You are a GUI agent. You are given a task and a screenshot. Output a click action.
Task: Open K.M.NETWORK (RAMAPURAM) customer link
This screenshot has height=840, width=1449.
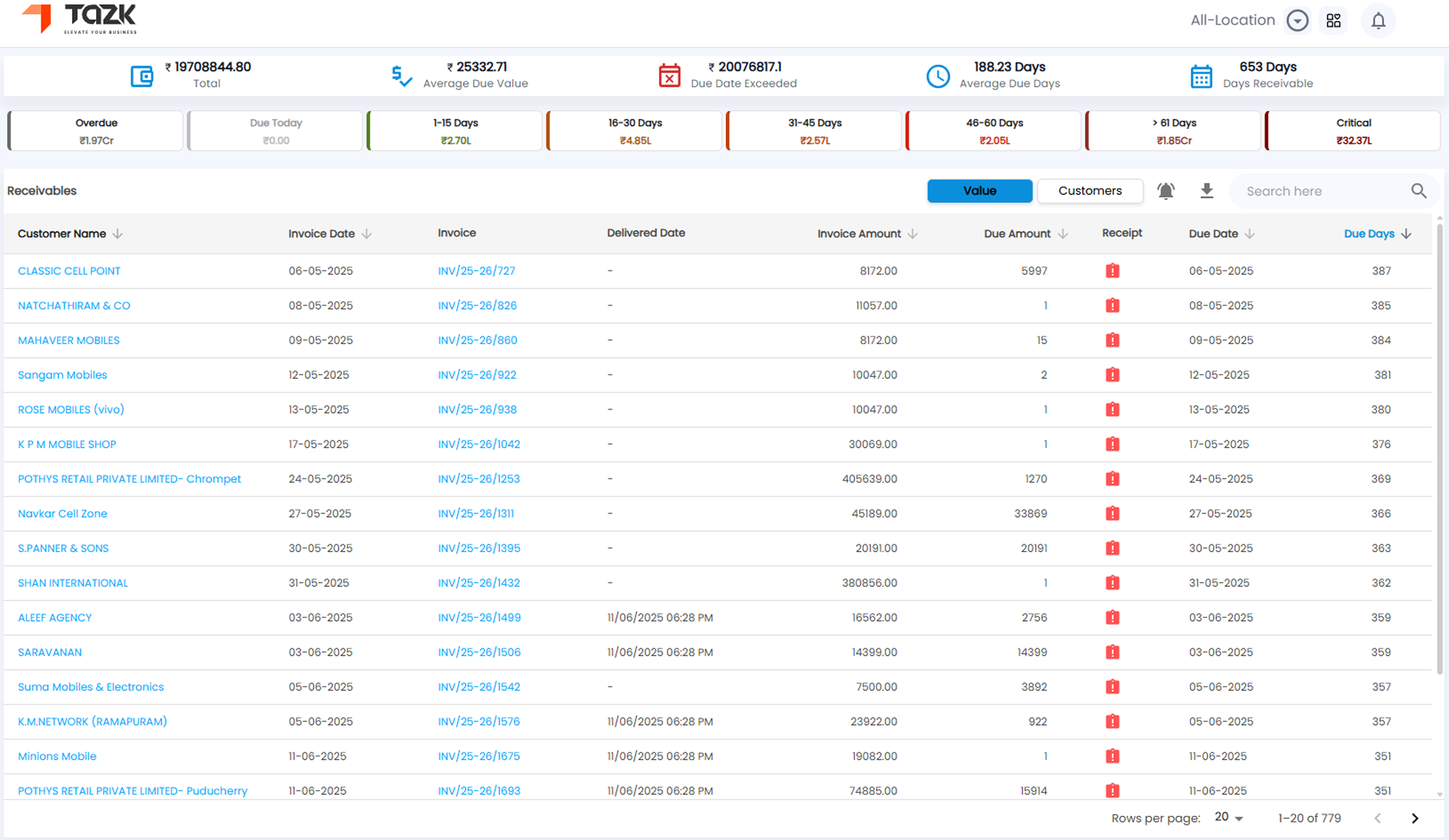coord(92,722)
